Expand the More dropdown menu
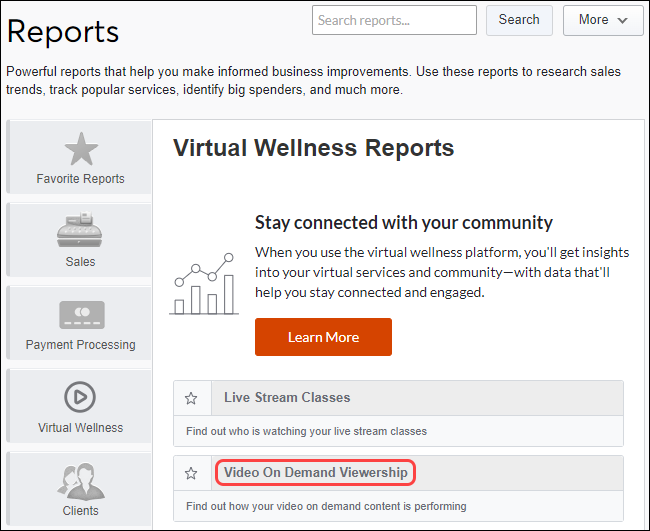 pyautogui.click(x=603, y=20)
